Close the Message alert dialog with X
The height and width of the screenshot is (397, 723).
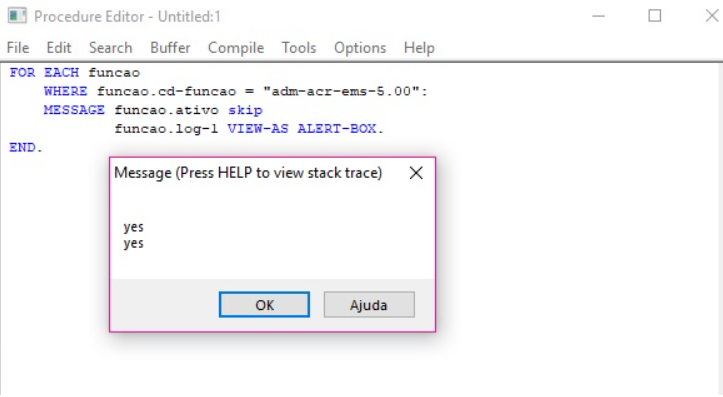click(416, 173)
